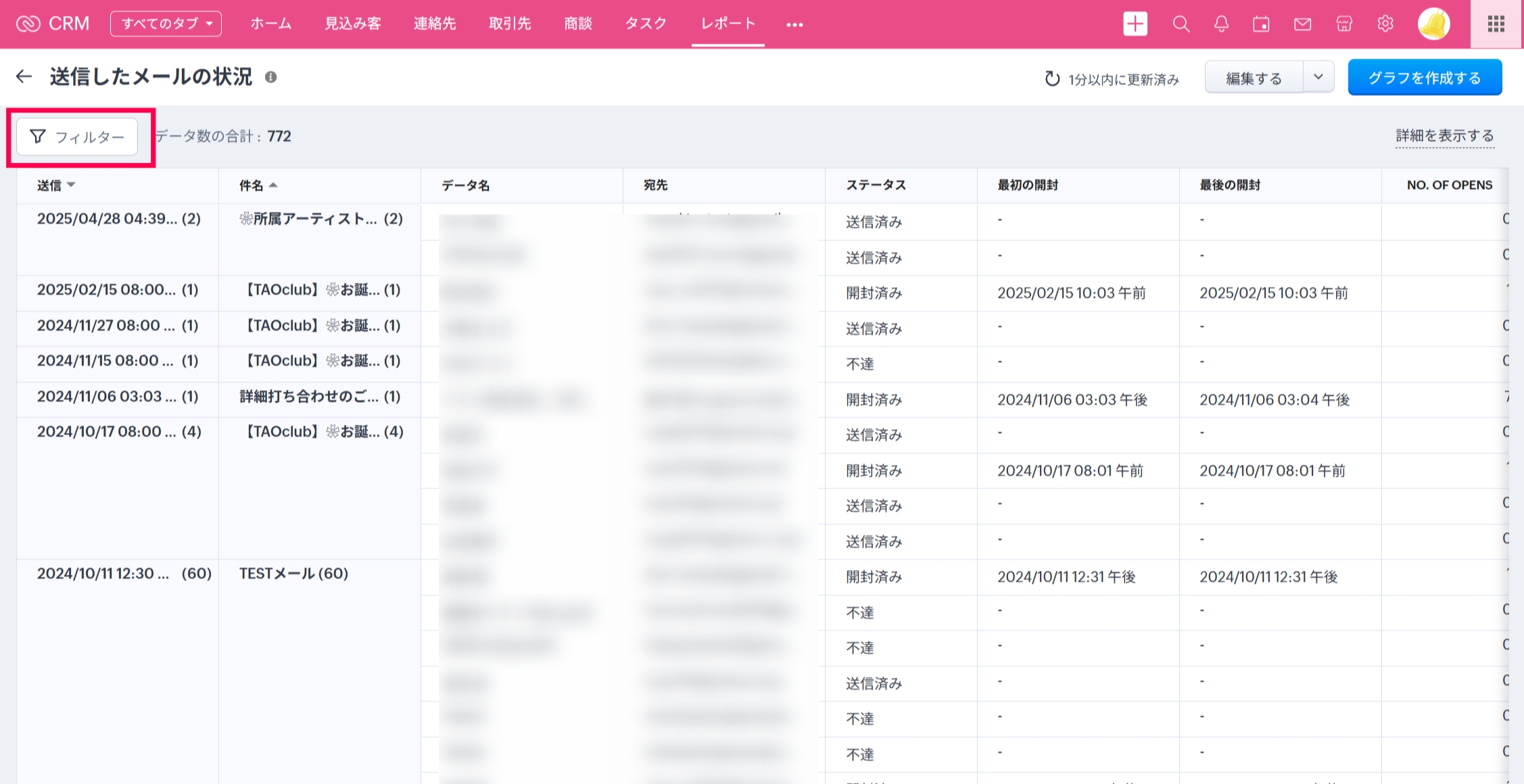Switch to the 商談 tab
The width and height of the screenshot is (1524, 784).
click(x=578, y=24)
